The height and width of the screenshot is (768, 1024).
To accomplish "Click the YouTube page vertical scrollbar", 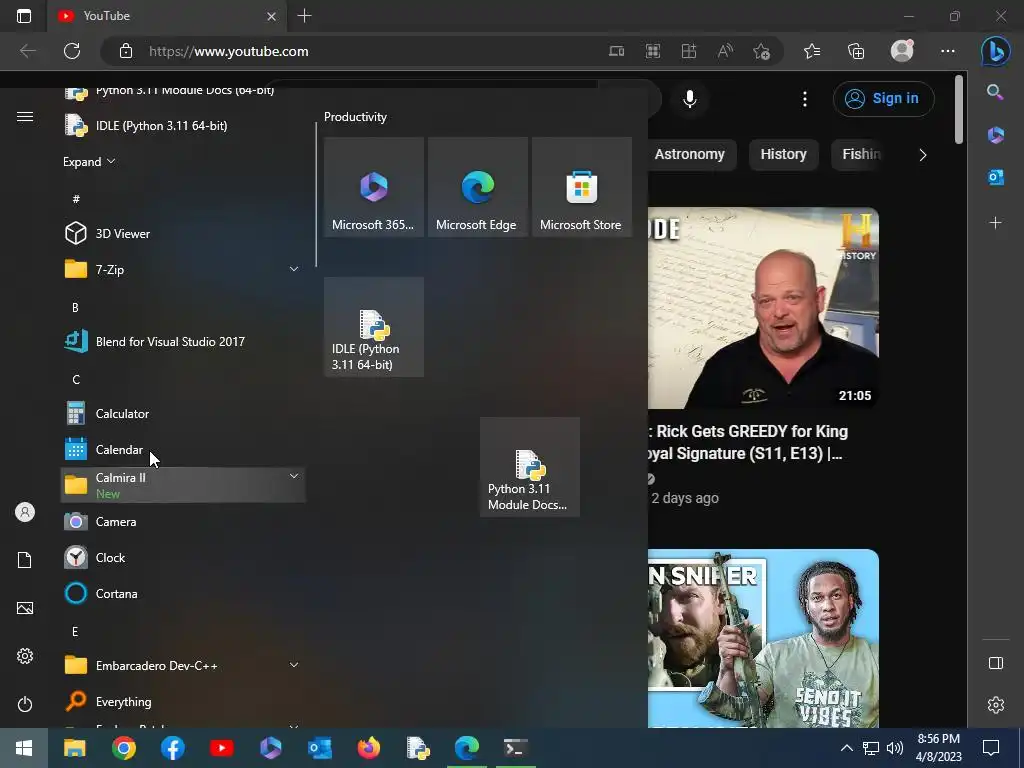I will 958,109.
